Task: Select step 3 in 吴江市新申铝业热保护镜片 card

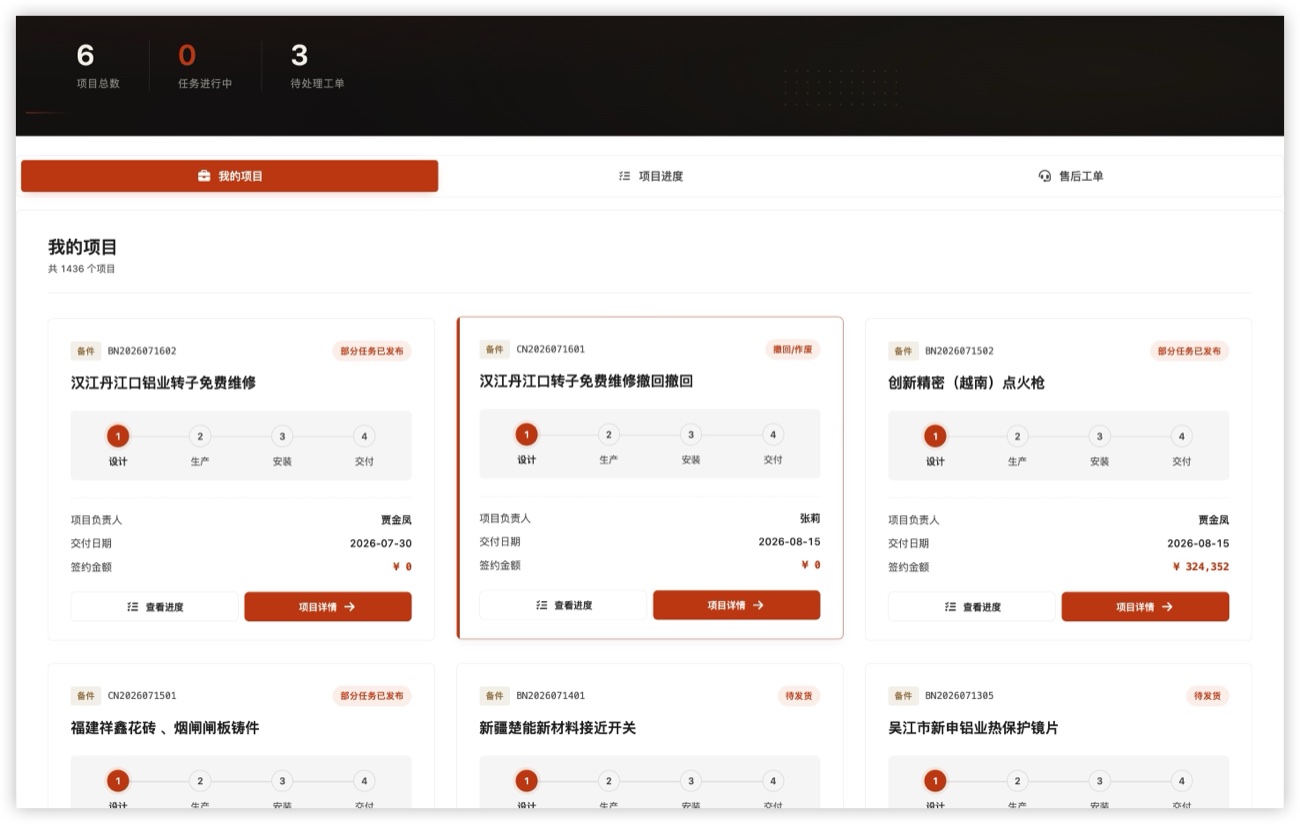Action: coord(1099,781)
